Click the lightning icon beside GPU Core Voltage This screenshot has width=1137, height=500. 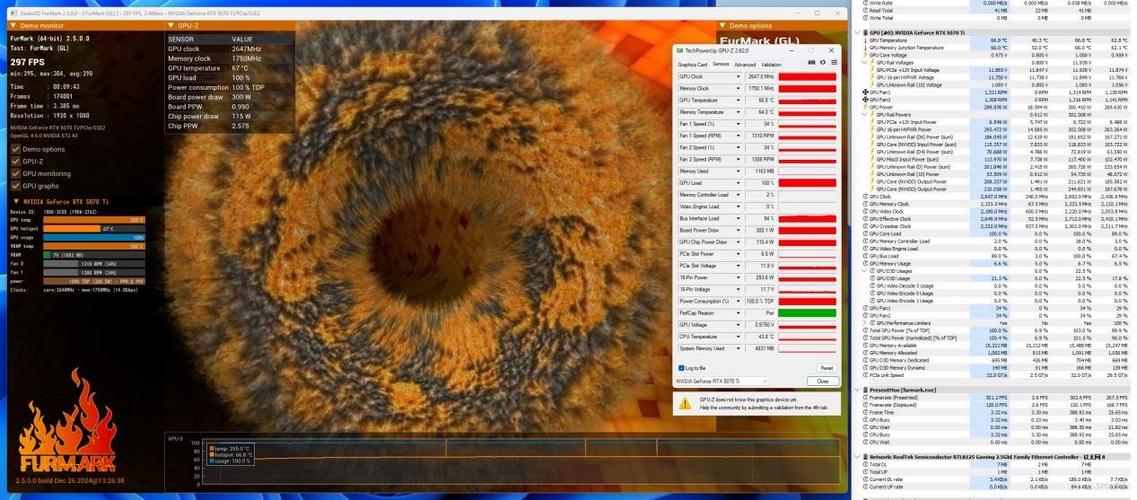[x=865, y=55]
